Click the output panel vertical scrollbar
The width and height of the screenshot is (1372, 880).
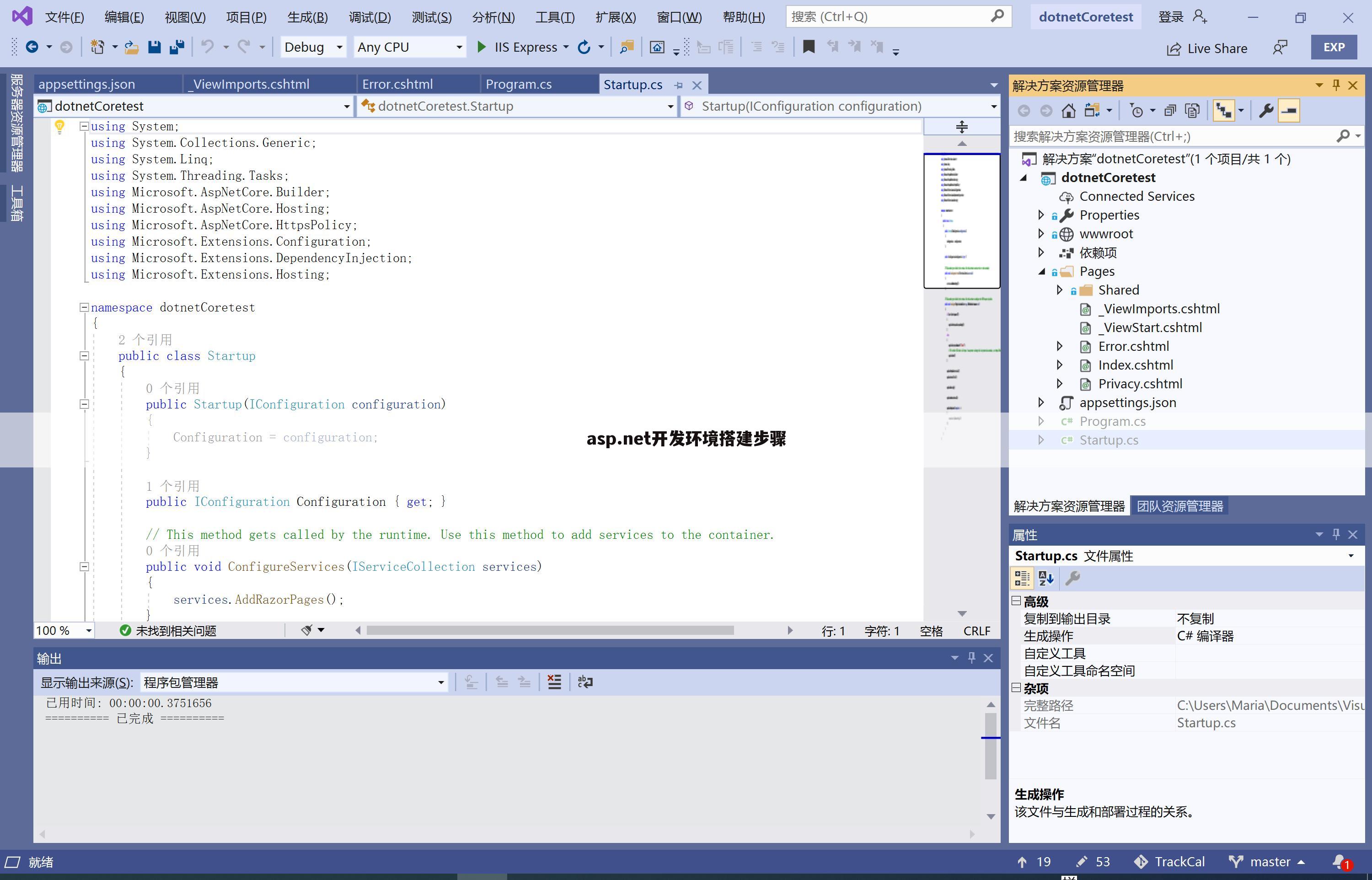click(991, 746)
